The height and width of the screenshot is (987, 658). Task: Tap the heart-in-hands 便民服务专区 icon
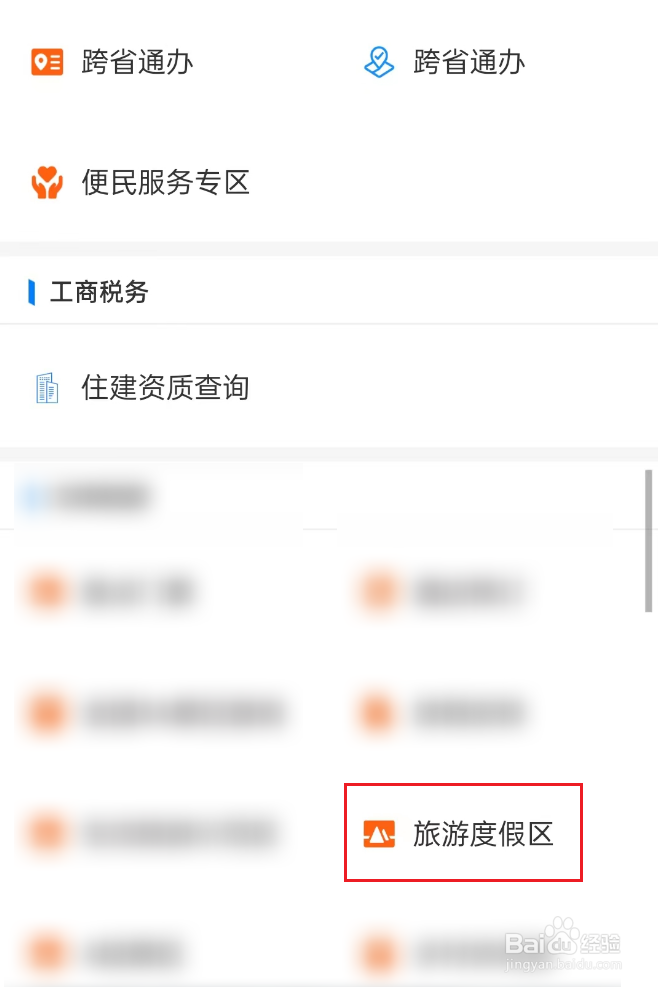tap(47, 183)
